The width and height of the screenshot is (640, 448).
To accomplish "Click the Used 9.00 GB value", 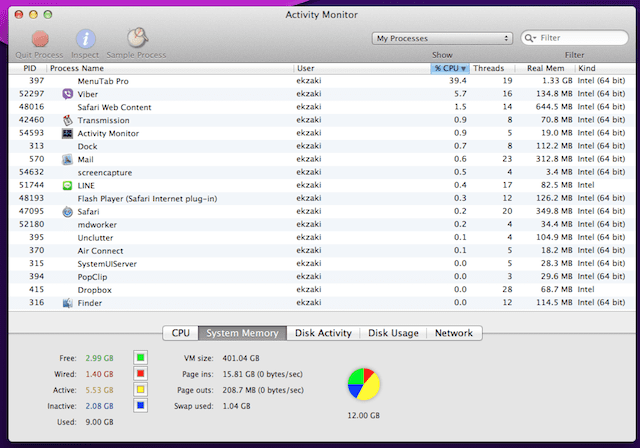I will 99,422.
